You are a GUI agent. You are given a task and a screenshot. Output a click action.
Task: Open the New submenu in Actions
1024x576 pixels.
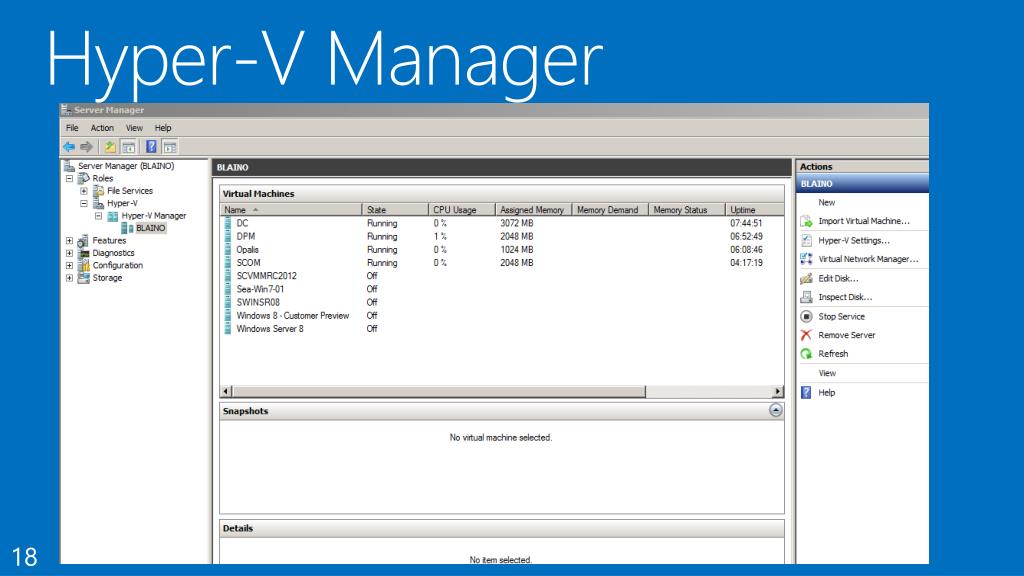(x=827, y=202)
